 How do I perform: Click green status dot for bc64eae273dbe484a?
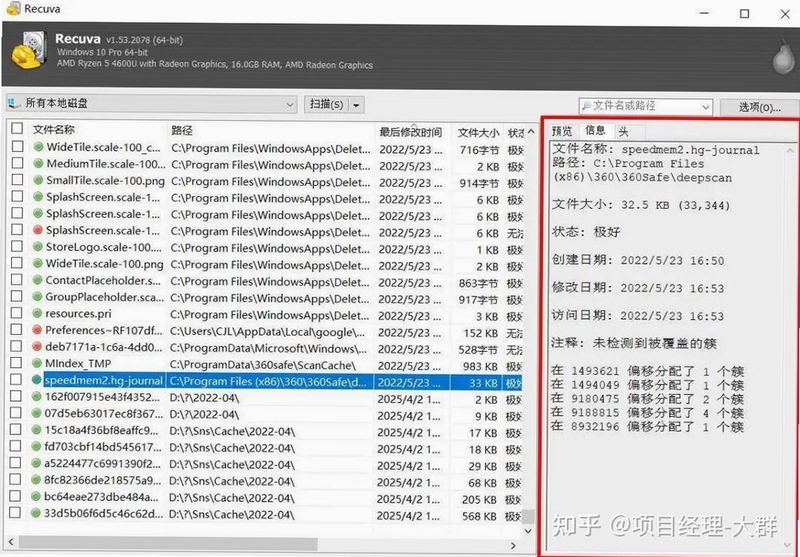36,497
